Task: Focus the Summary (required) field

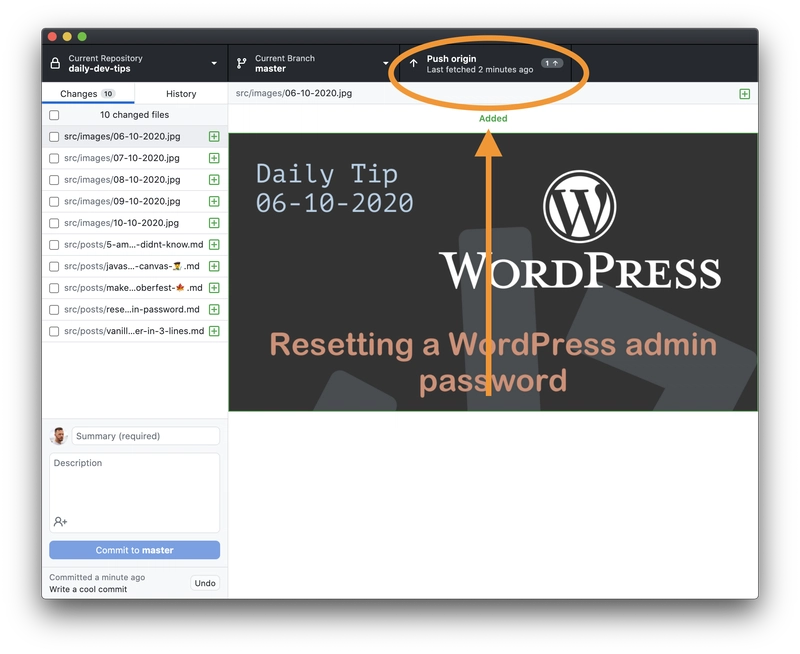Action: click(145, 436)
